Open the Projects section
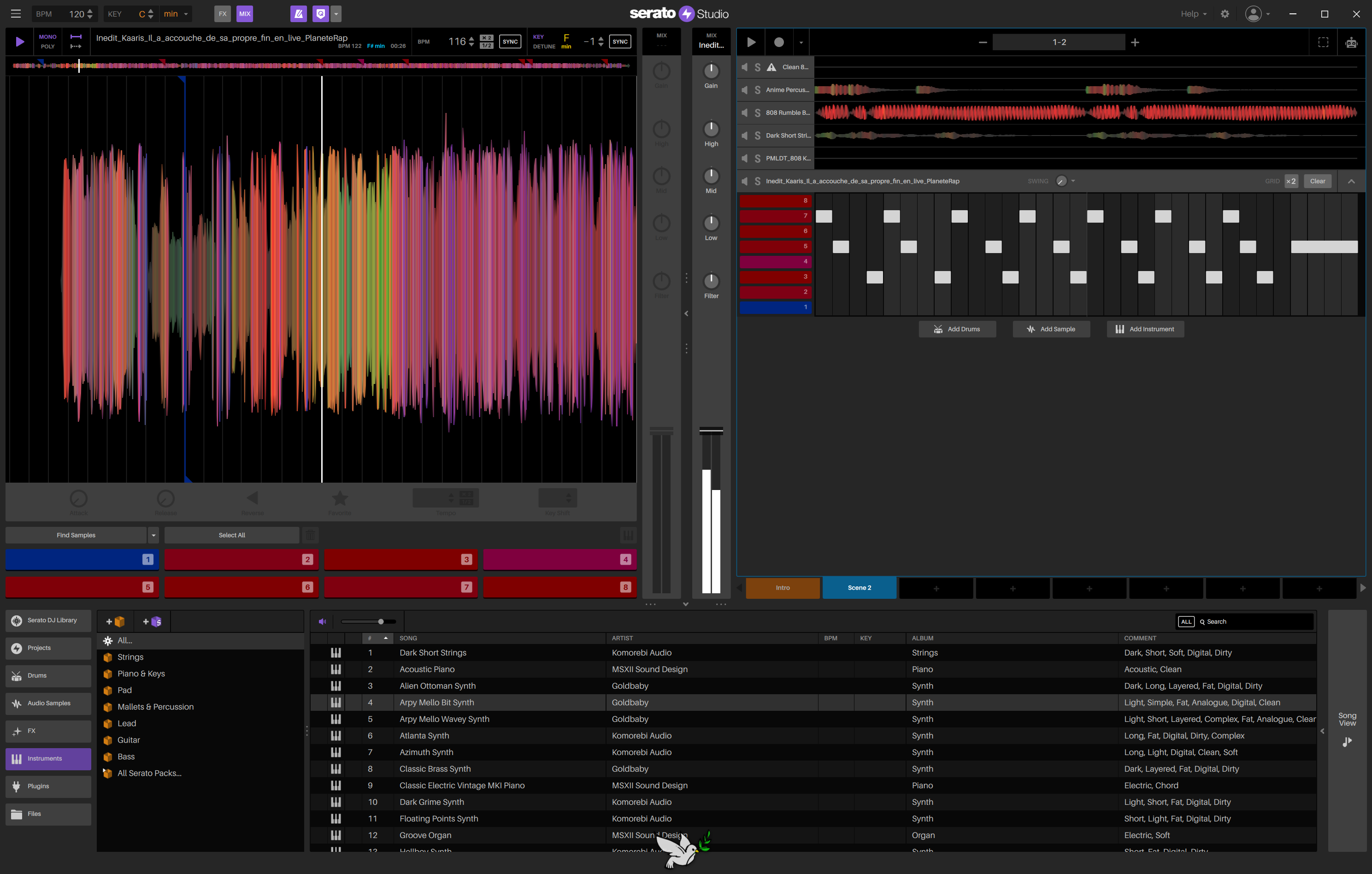Screen dimensions: 1372x874 point(48,649)
